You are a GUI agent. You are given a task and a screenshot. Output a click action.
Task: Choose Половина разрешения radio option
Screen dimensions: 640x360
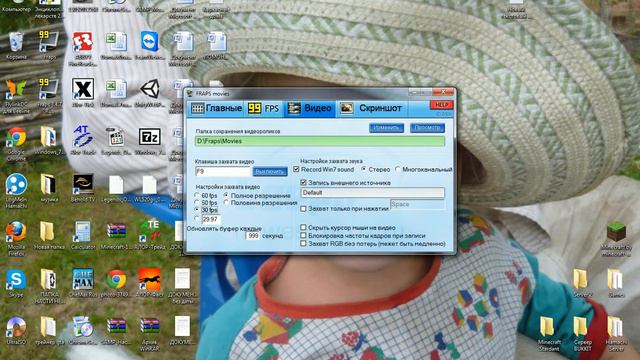click(x=226, y=203)
